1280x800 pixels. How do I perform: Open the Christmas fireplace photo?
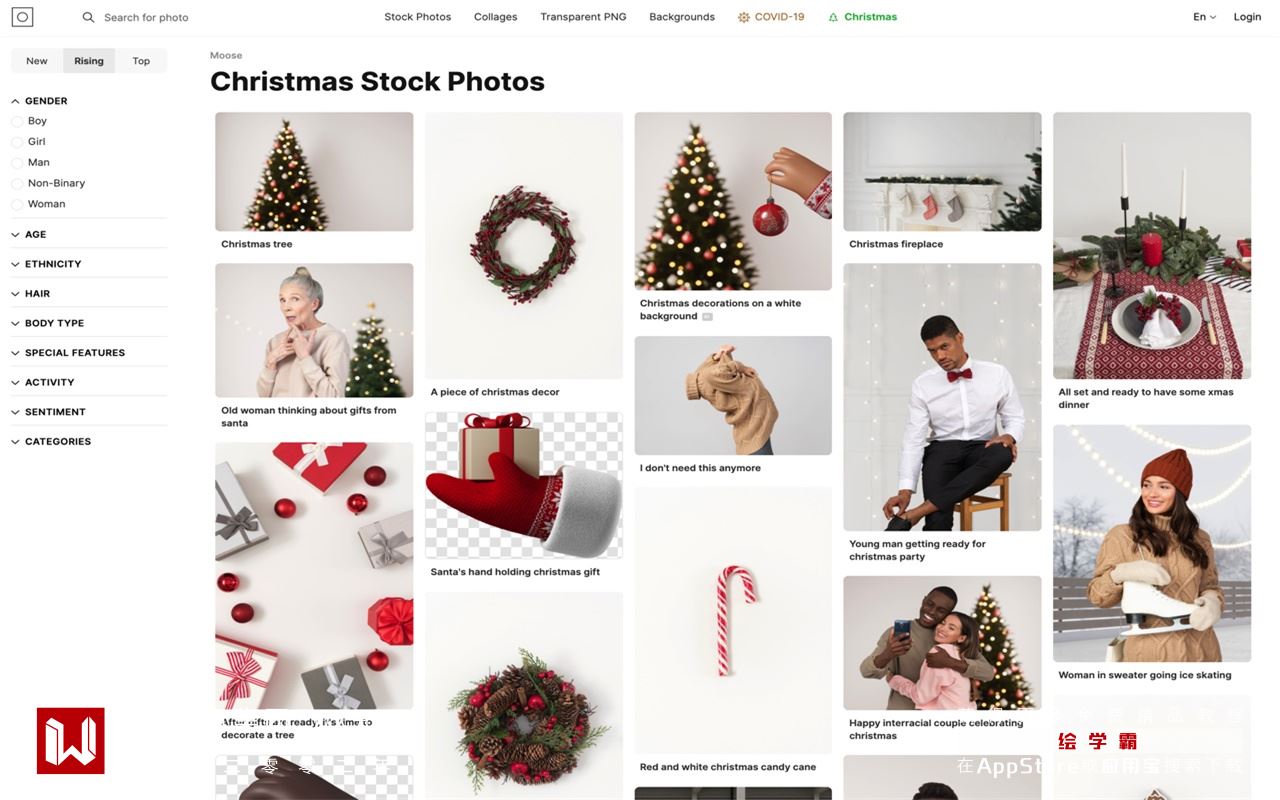942,172
